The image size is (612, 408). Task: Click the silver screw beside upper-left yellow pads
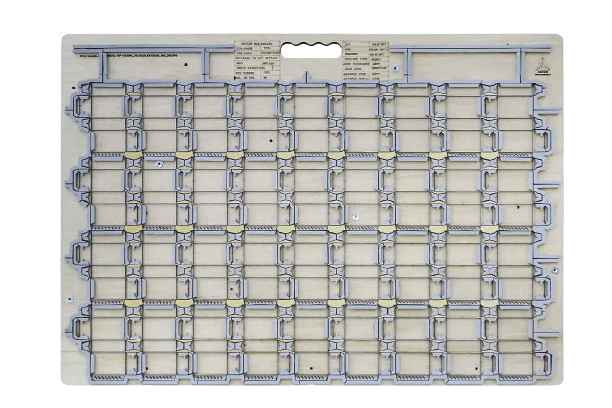(x=159, y=160)
